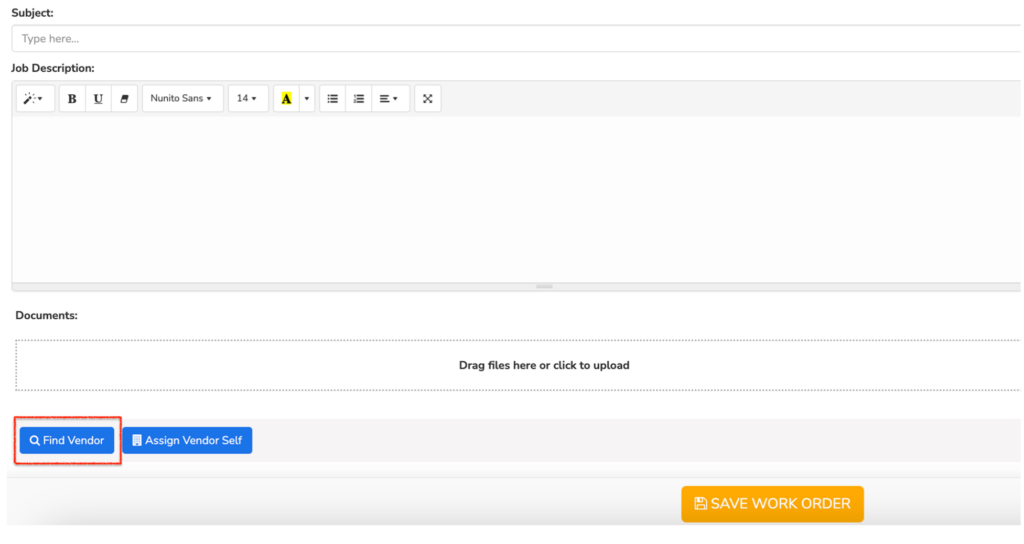This screenshot has height=544, width=1024.
Task: Open the font size 14 dropdown
Action: 248,99
